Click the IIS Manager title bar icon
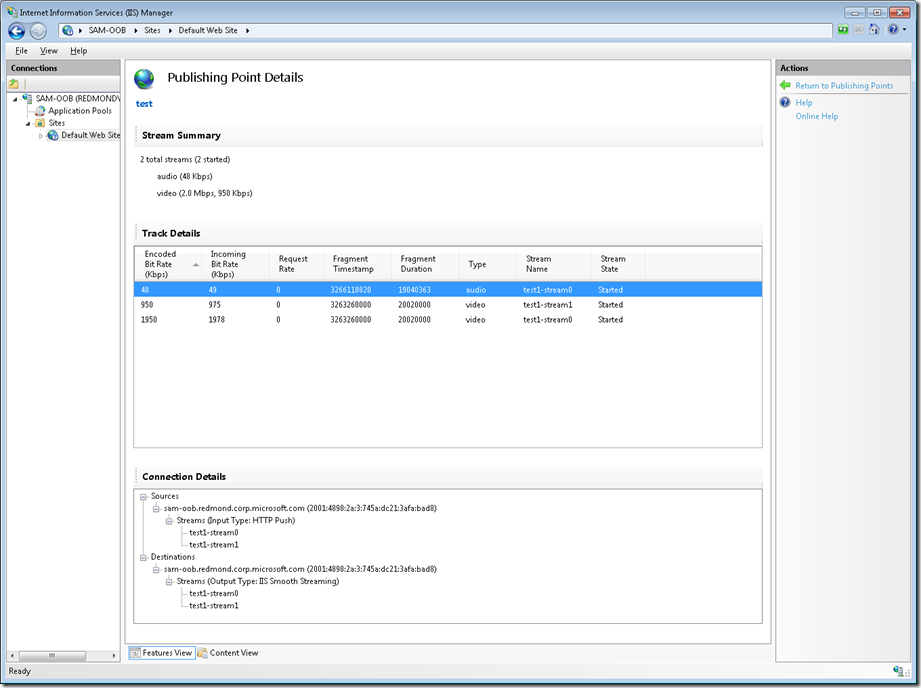Screen dimensions: 921x688 [12, 12]
